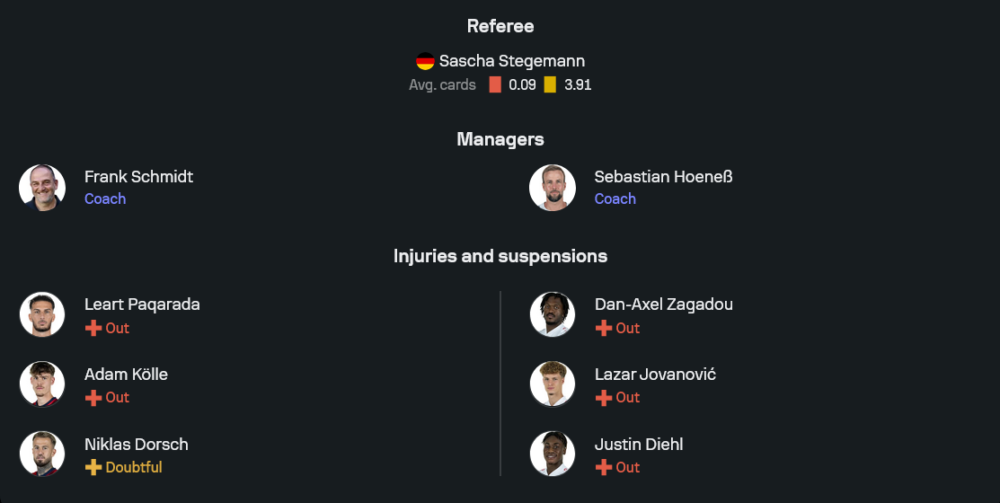
Task: Click the Coach label under Frank Schmidt
Action: (x=105, y=199)
